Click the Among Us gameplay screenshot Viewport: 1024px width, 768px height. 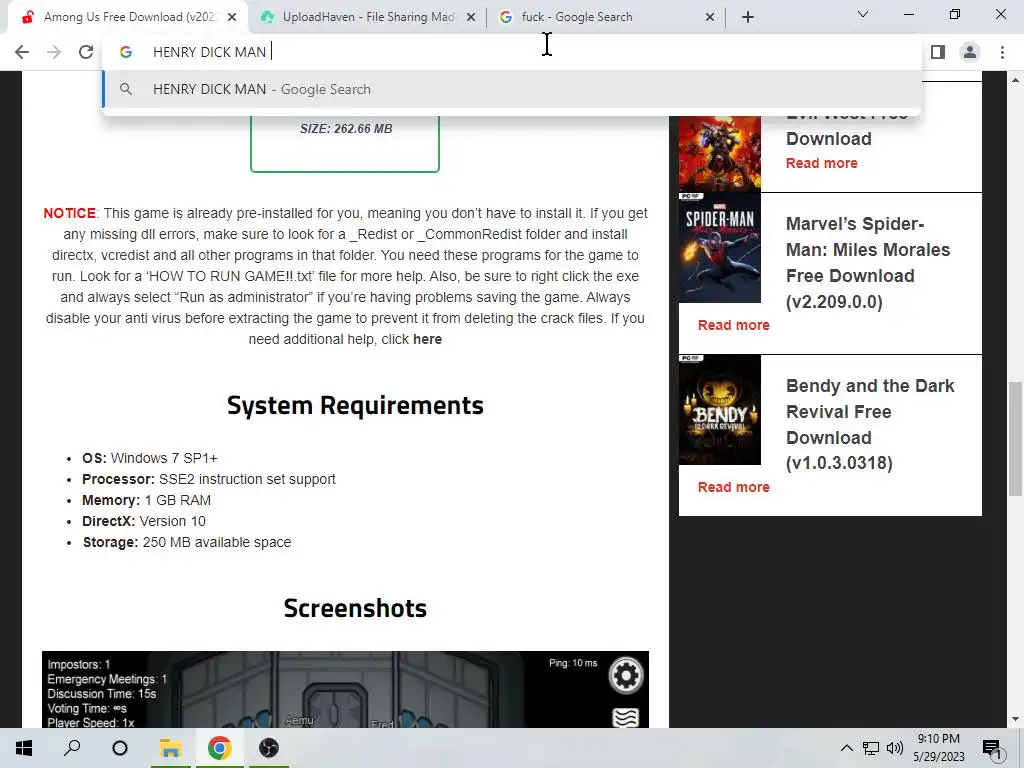click(345, 689)
